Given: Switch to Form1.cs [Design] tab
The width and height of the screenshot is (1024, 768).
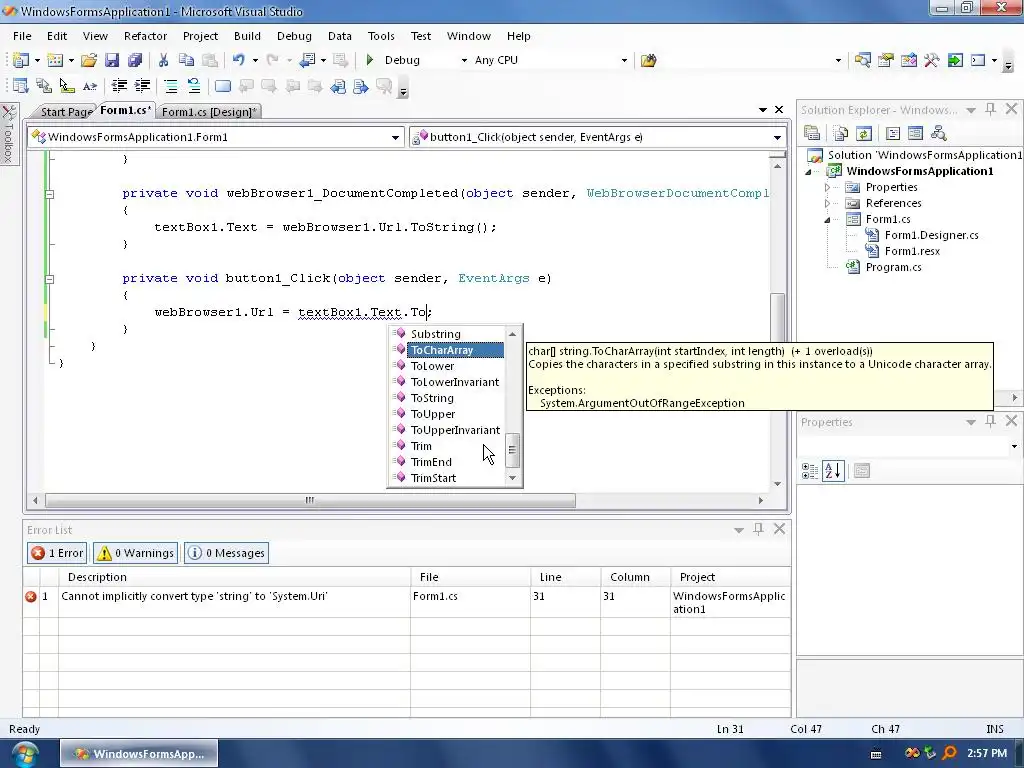Looking at the screenshot, I should coord(208,112).
